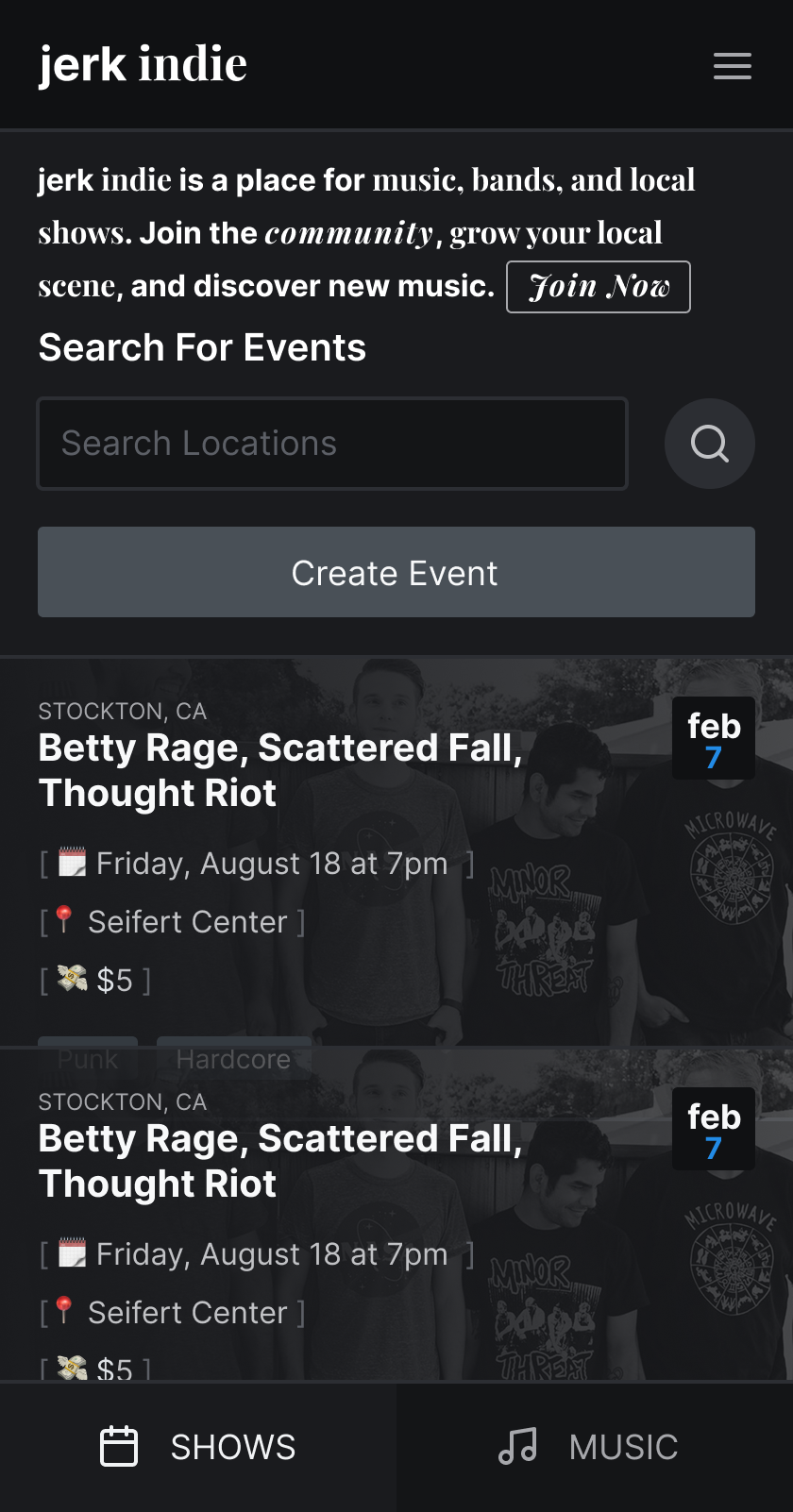Click the first feb 7 date badge
This screenshot has width=793, height=1512.
point(714,739)
